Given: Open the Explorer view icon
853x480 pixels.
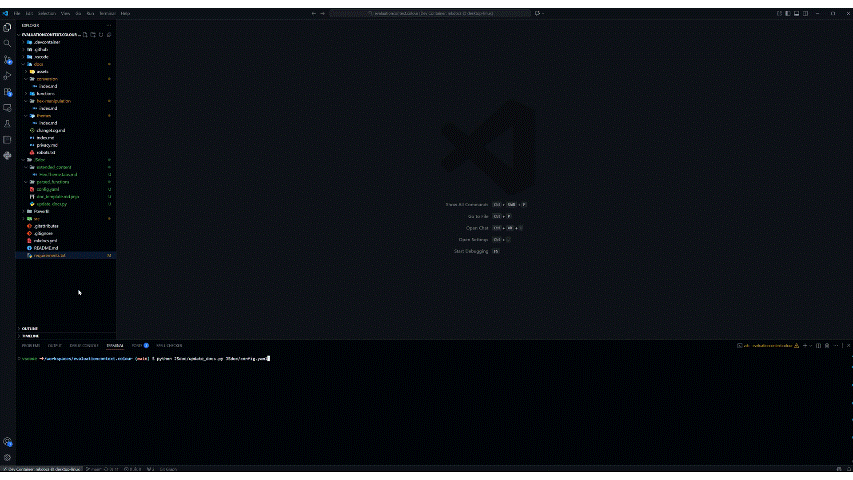Looking at the screenshot, I should click(x=7, y=27).
